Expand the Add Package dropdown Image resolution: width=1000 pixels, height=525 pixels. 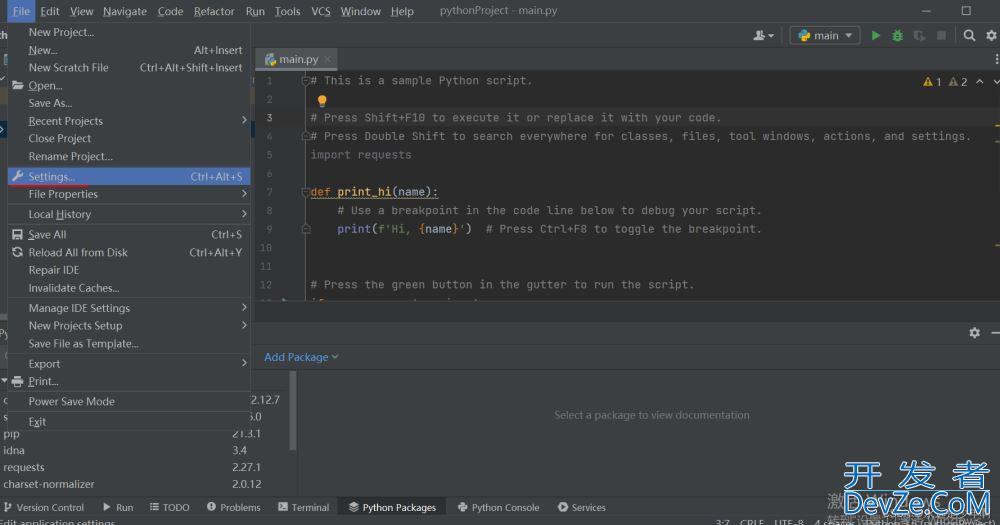(x=301, y=357)
